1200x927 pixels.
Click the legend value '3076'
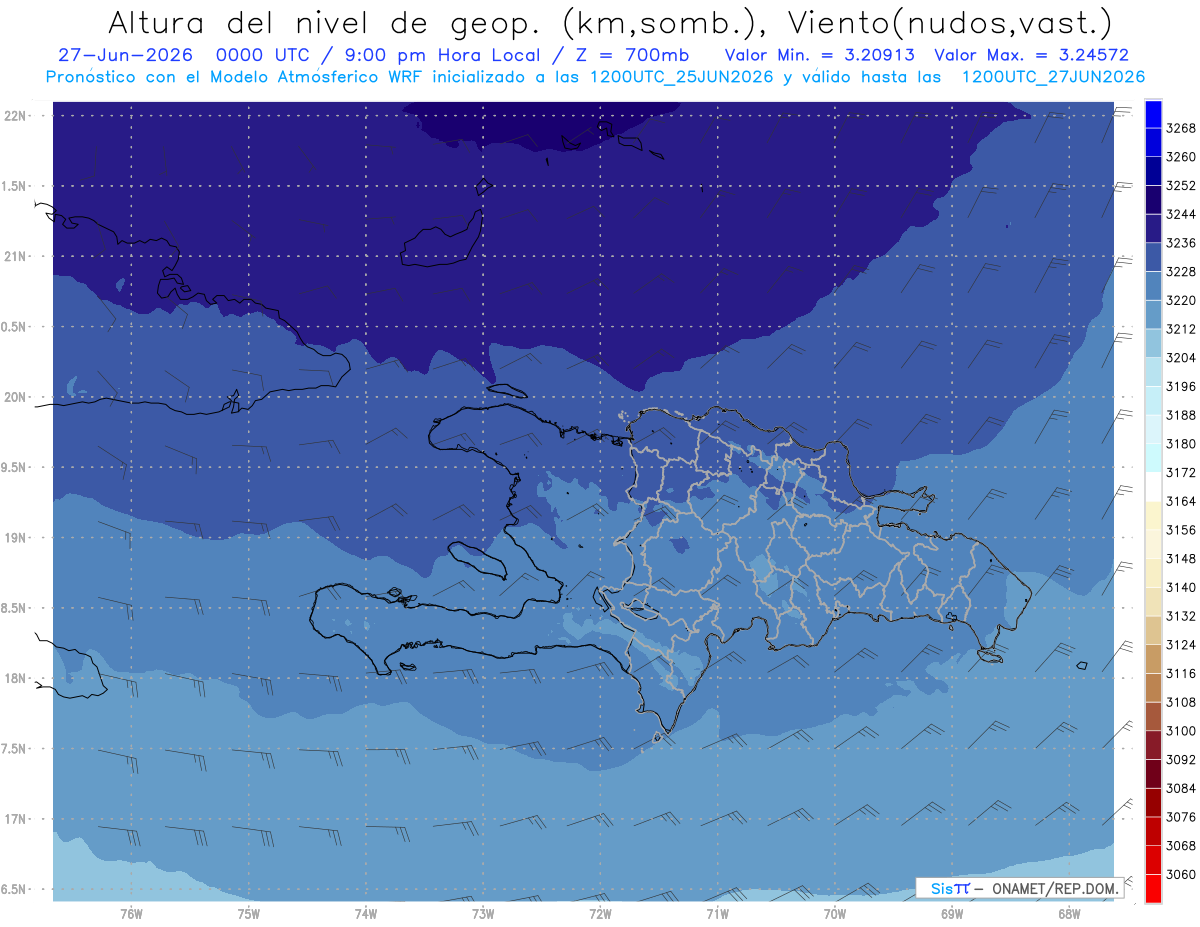click(1181, 817)
